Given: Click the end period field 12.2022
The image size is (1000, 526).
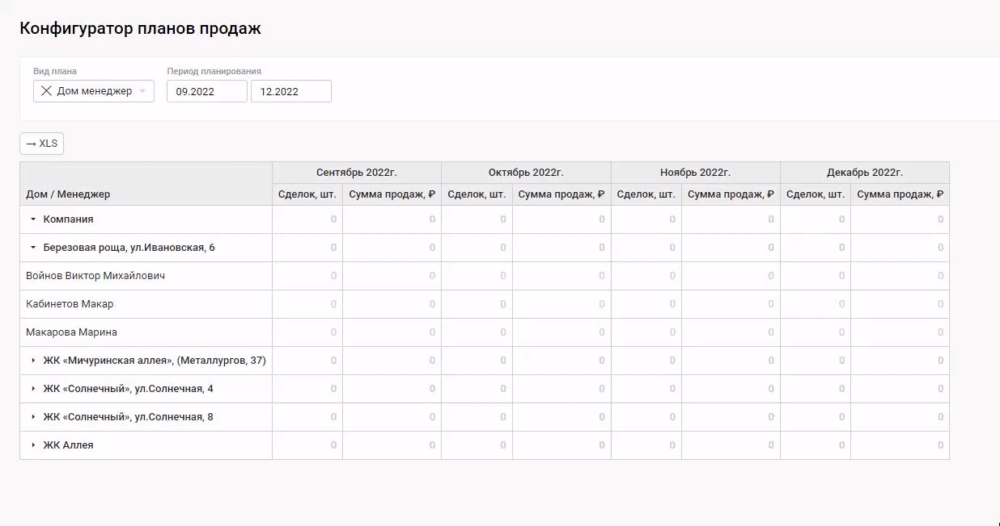Looking at the screenshot, I should click(290, 91).
